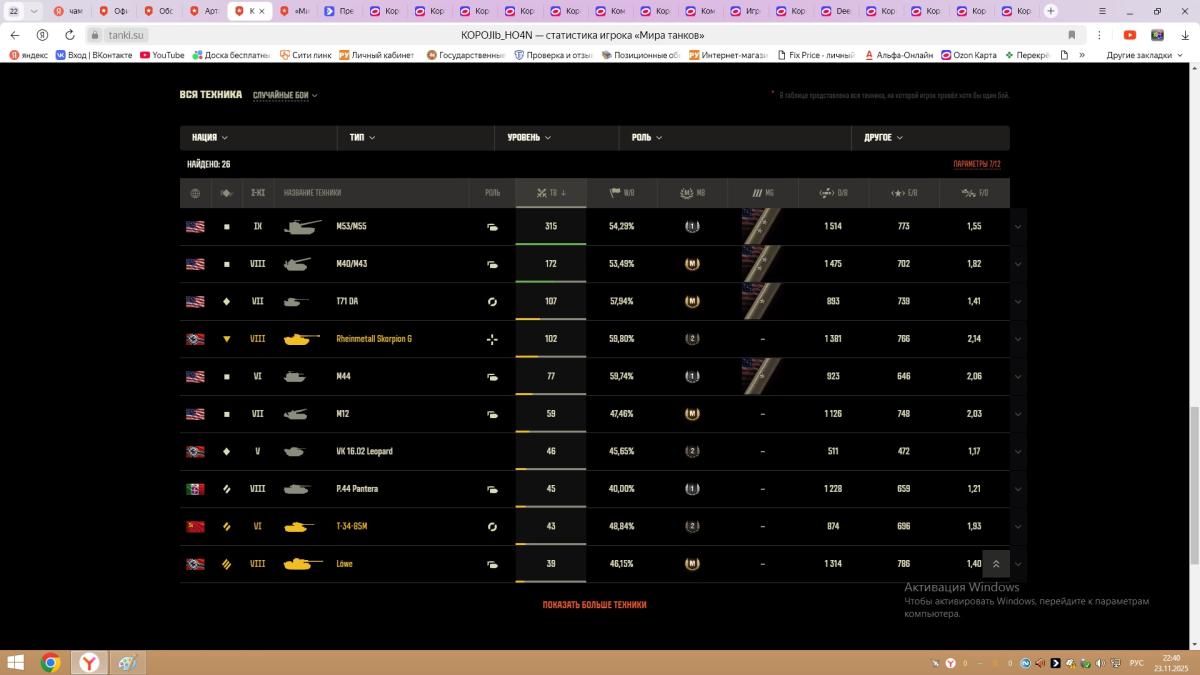Click the win rate flag column header

click(x=621, y=193)
